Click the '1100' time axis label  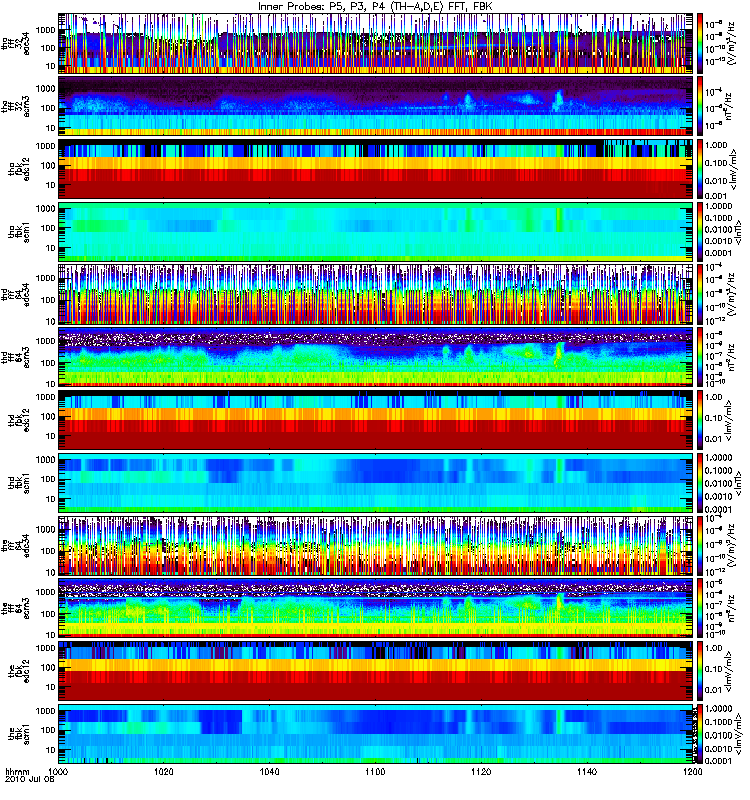pyautogui.click(x=375, y=772)
